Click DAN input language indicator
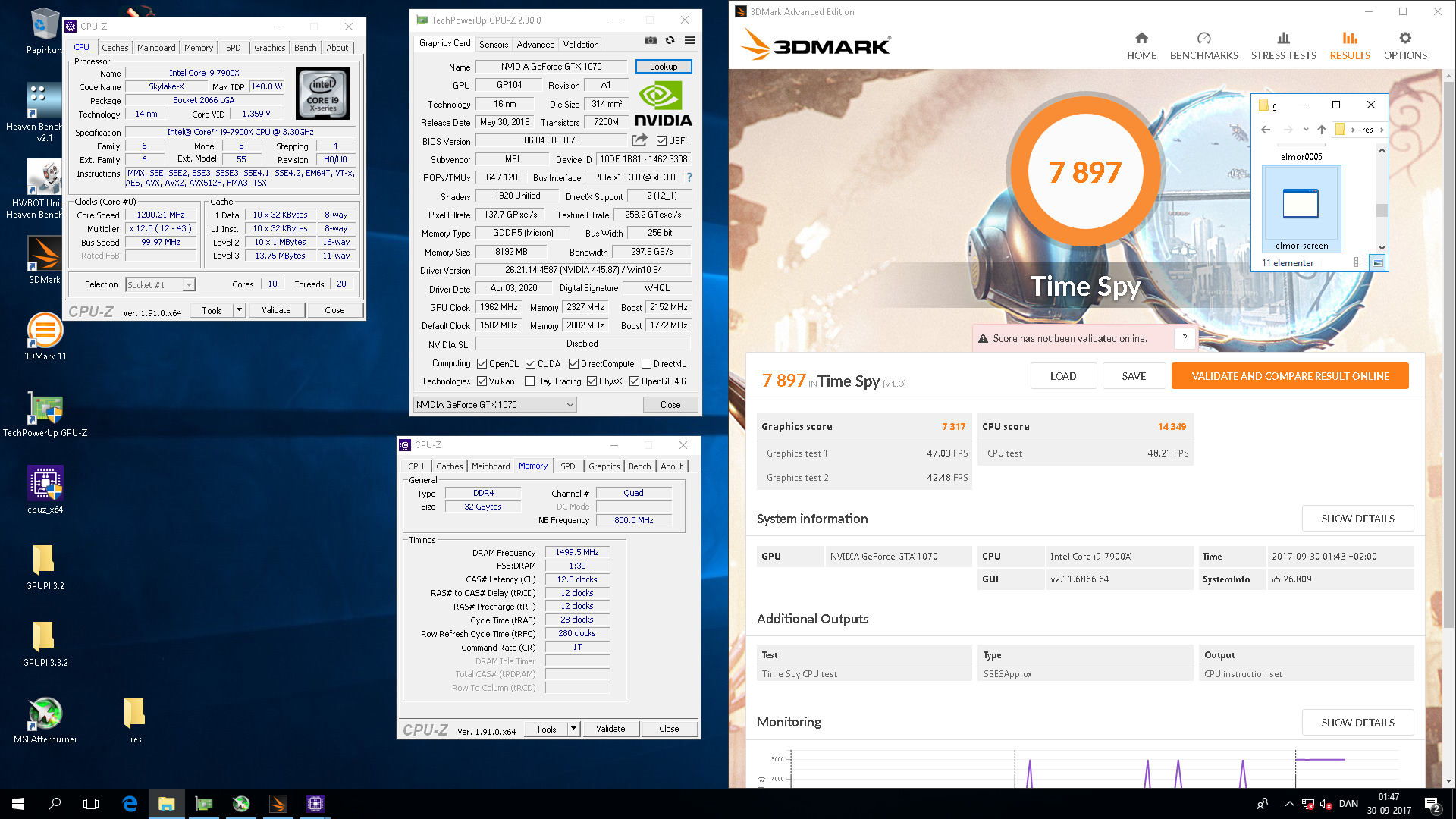This screenshot has height=819, width=1456. coord(1348,804)
